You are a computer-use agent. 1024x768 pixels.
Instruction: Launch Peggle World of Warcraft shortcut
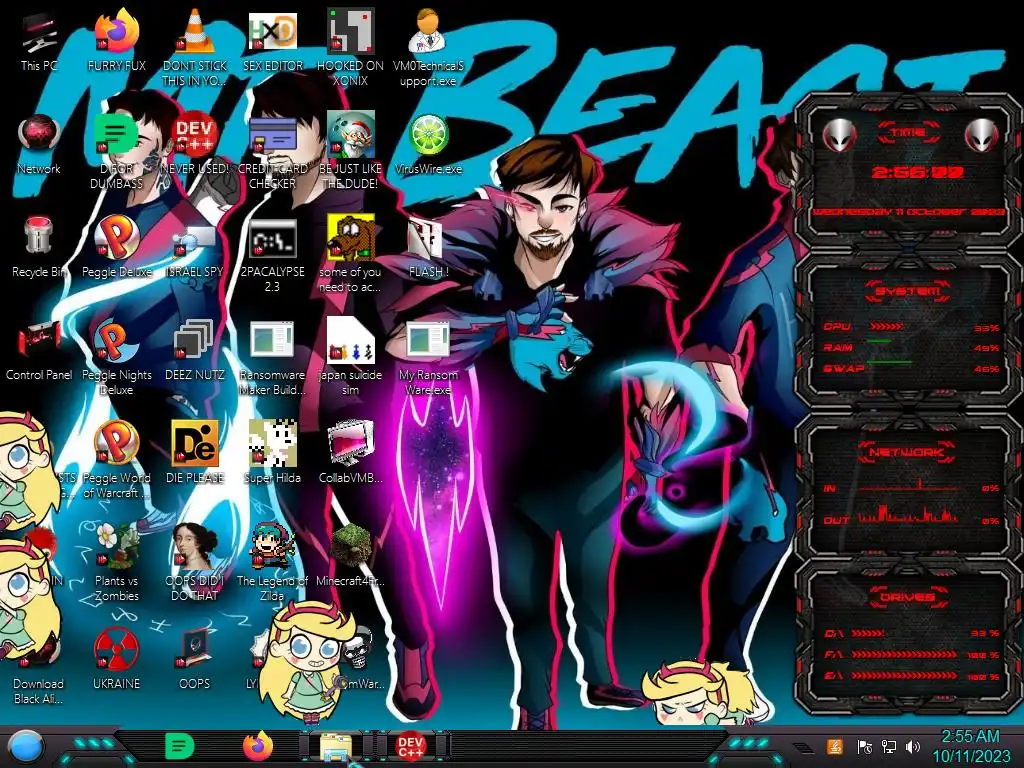[117, 444]
